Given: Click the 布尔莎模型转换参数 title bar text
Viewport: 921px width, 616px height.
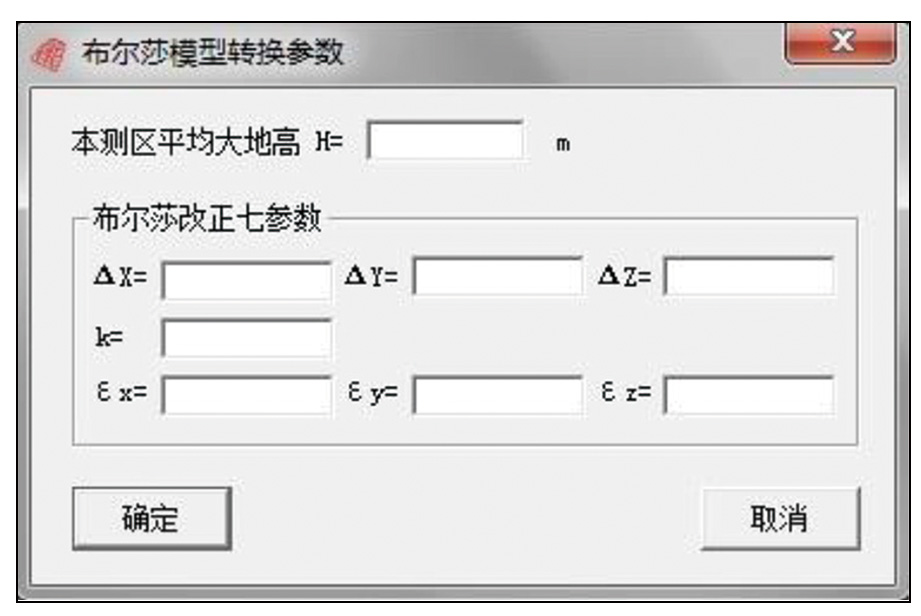Looking at the screenshot, I should [x=210, y=52].
